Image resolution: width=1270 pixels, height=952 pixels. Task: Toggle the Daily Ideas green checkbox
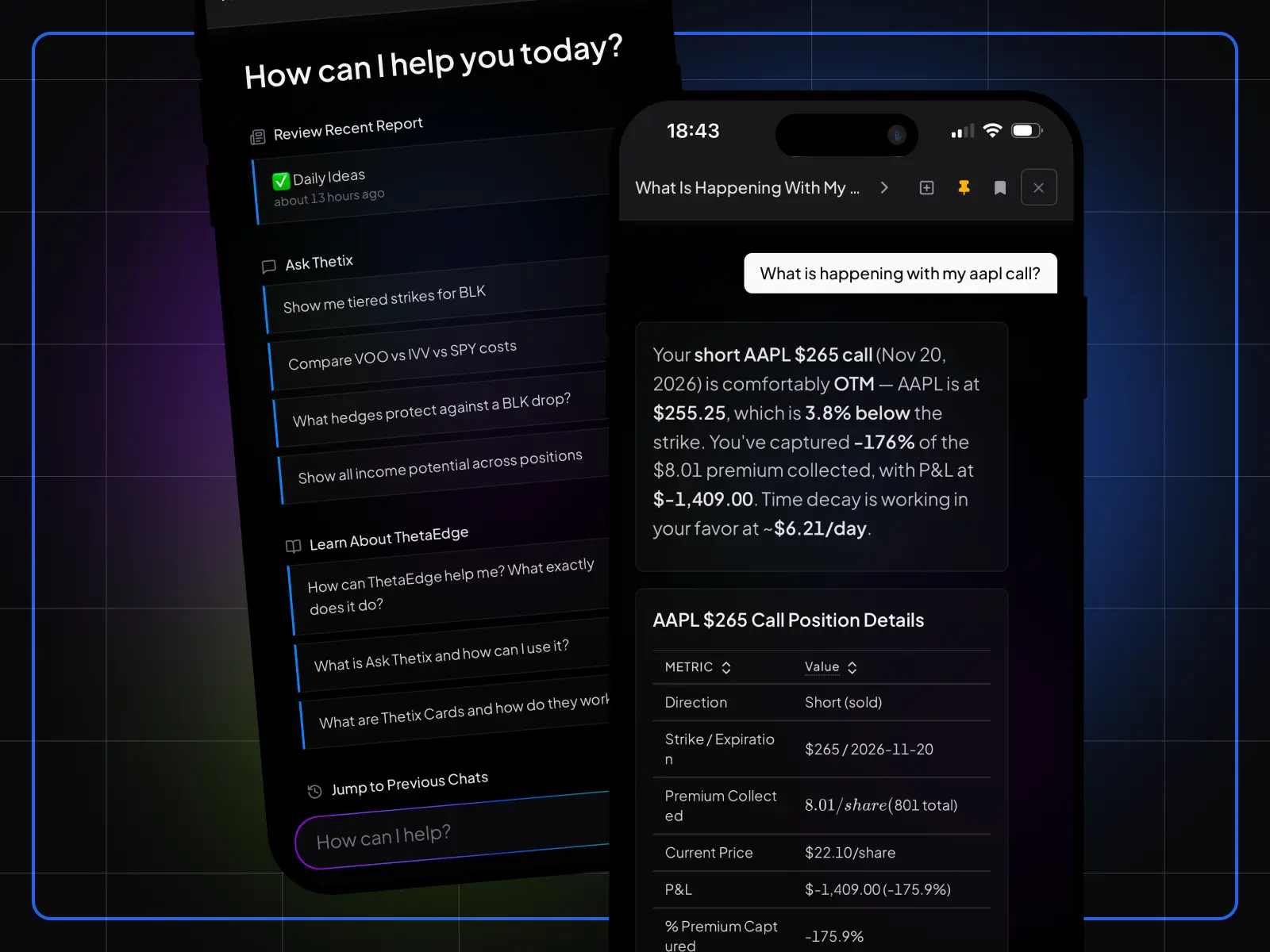pos(281,181)
